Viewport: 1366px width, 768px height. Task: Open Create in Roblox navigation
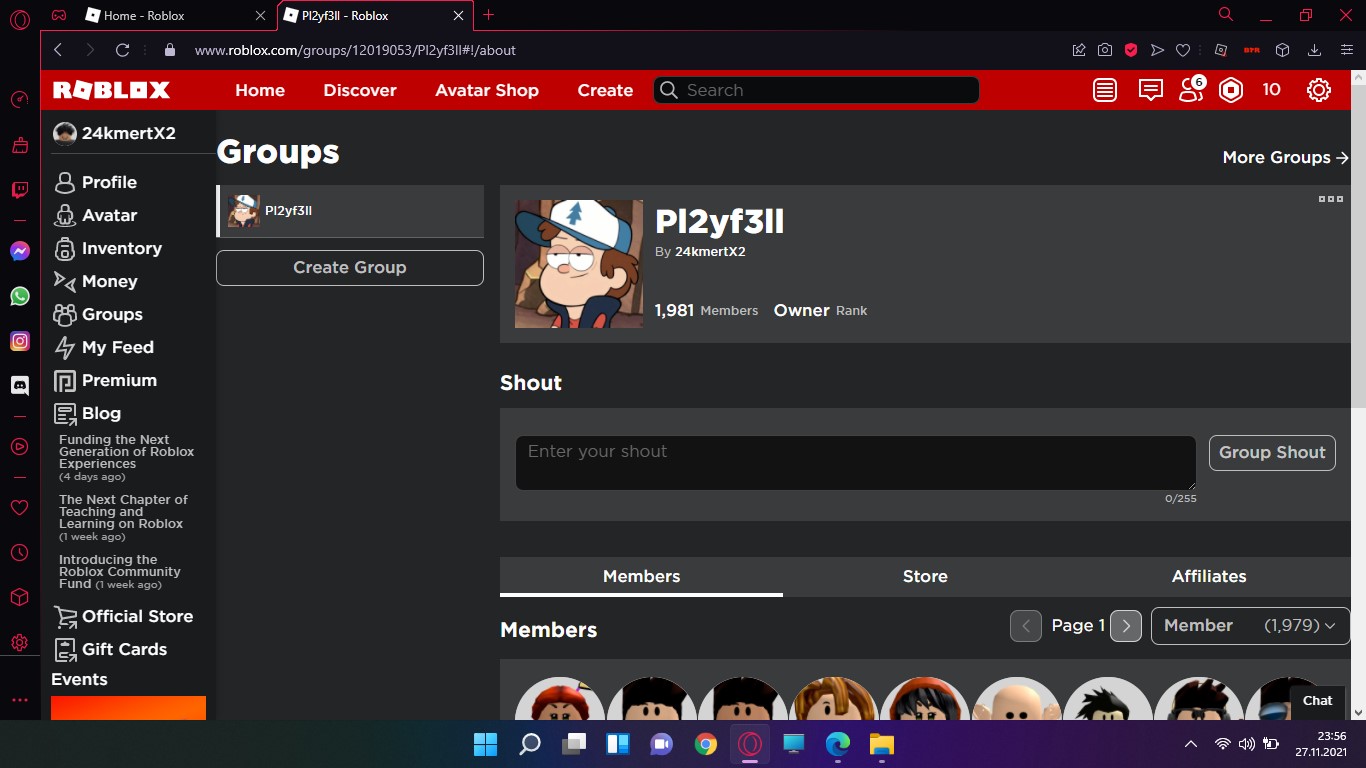tap(605, 90)
